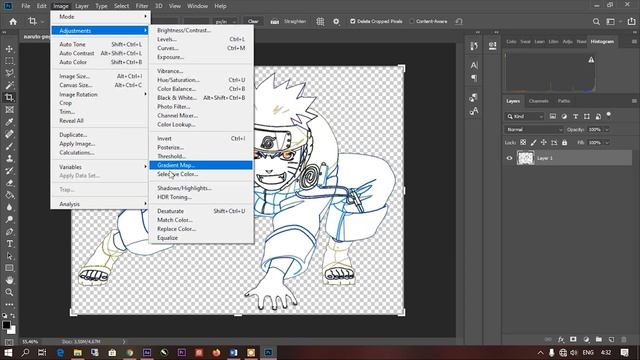Switch to the Channels tab

(538, 101)
